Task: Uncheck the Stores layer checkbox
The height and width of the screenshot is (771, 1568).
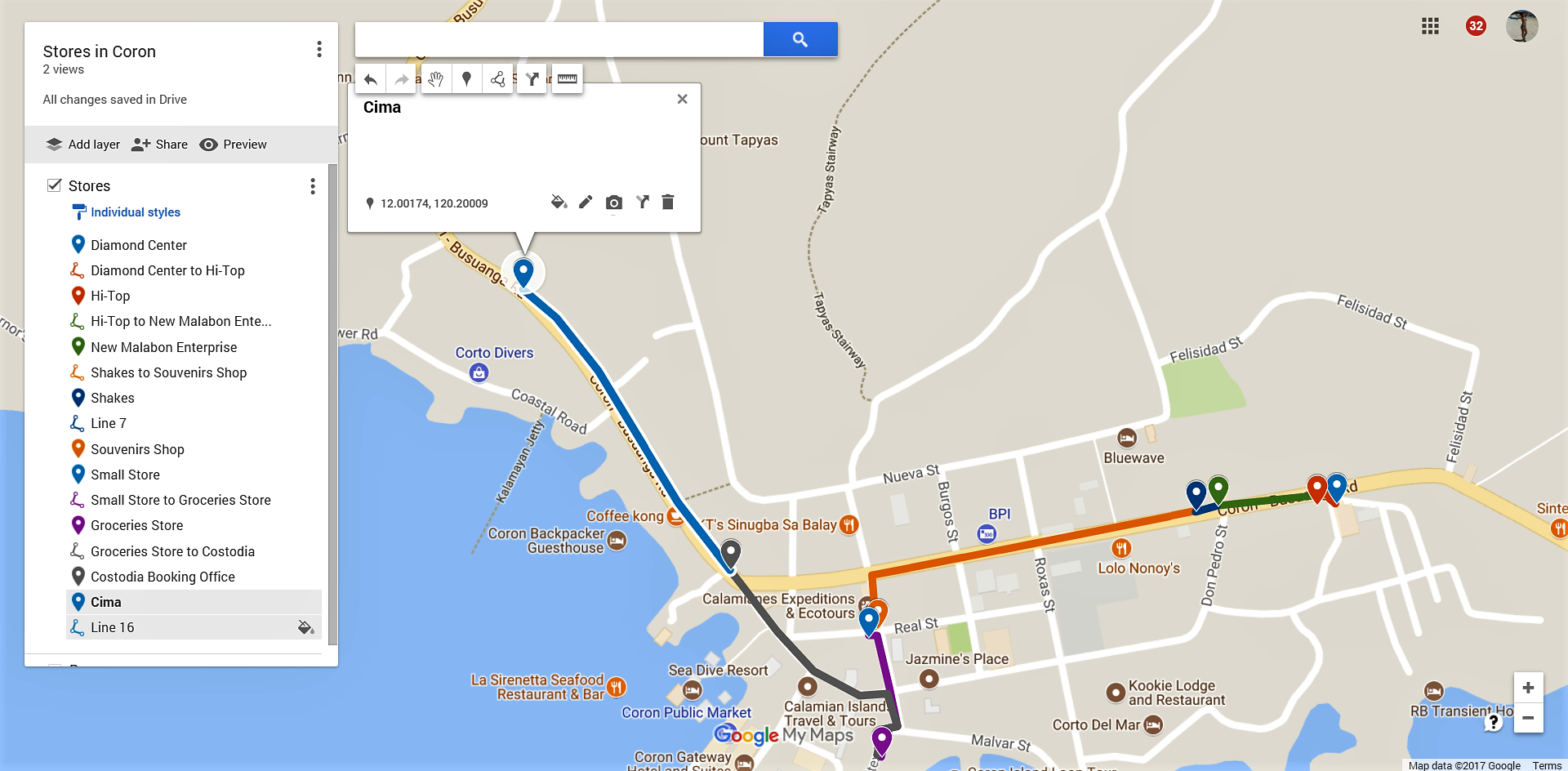Action: click(x=55, y=185)
